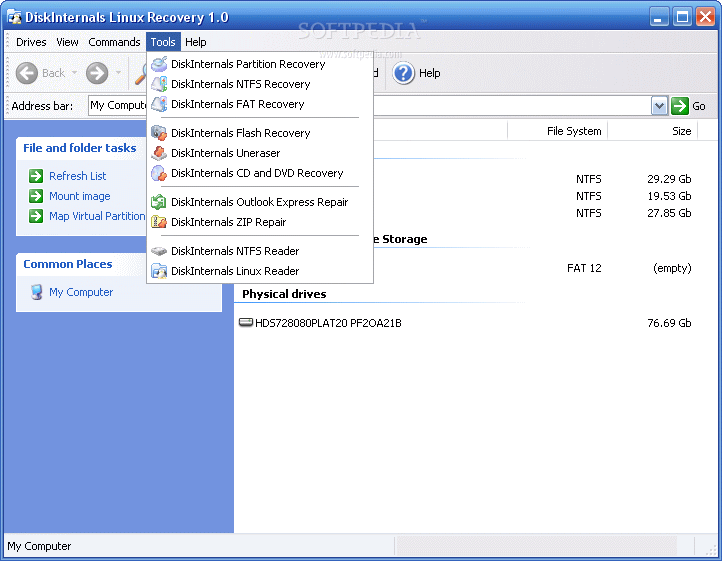722x561 pixels.
Task: Click the Partition Recovery icon in Tools menu
Action: click(x=159, y=64)
